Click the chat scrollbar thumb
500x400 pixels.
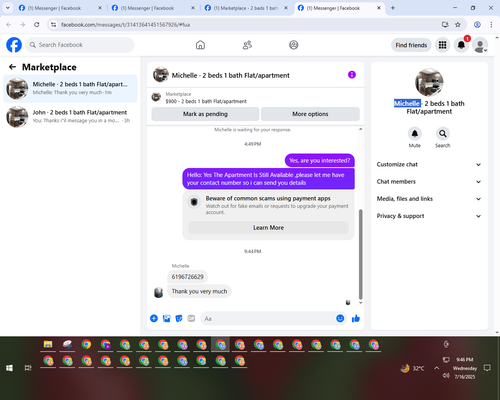click(x=360, y=254)
